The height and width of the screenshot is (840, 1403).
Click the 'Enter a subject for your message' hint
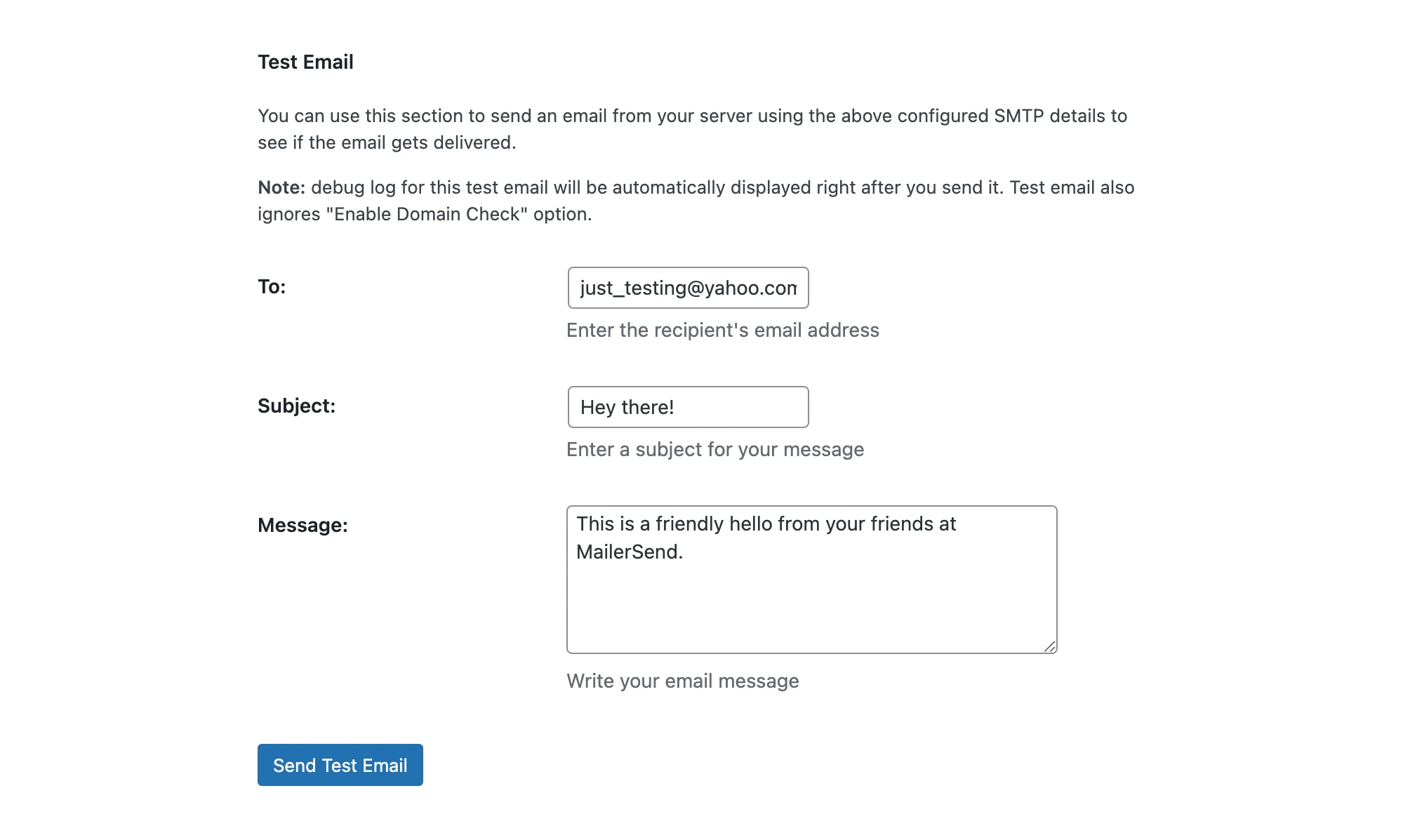(714, 449)
